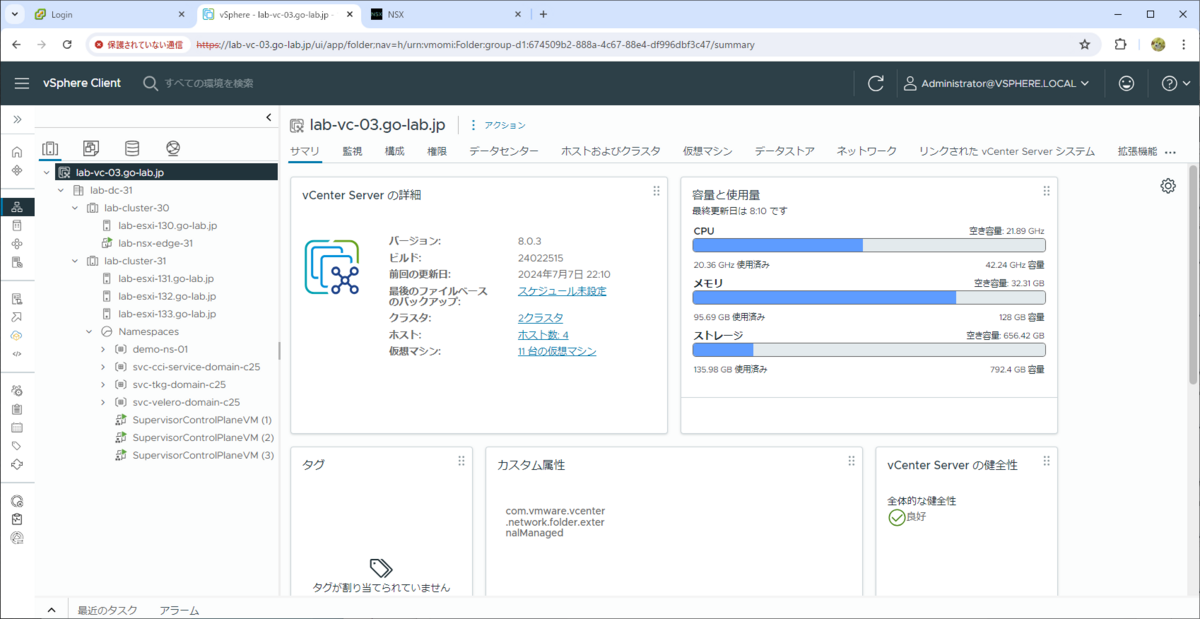1200x619 pixels.
Task: Switch to Hosts and Clusters inventory view
Action: tap(50, 148)
